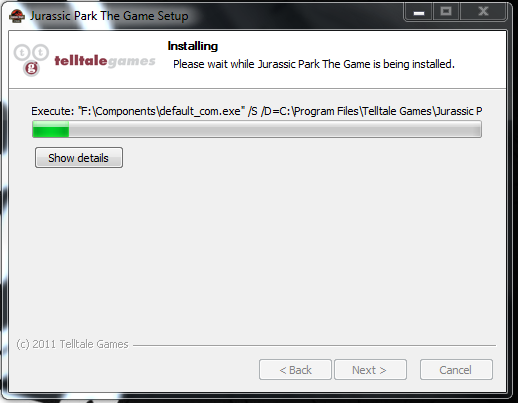Show installation details

pyautogui.click(x=79, y=158)
